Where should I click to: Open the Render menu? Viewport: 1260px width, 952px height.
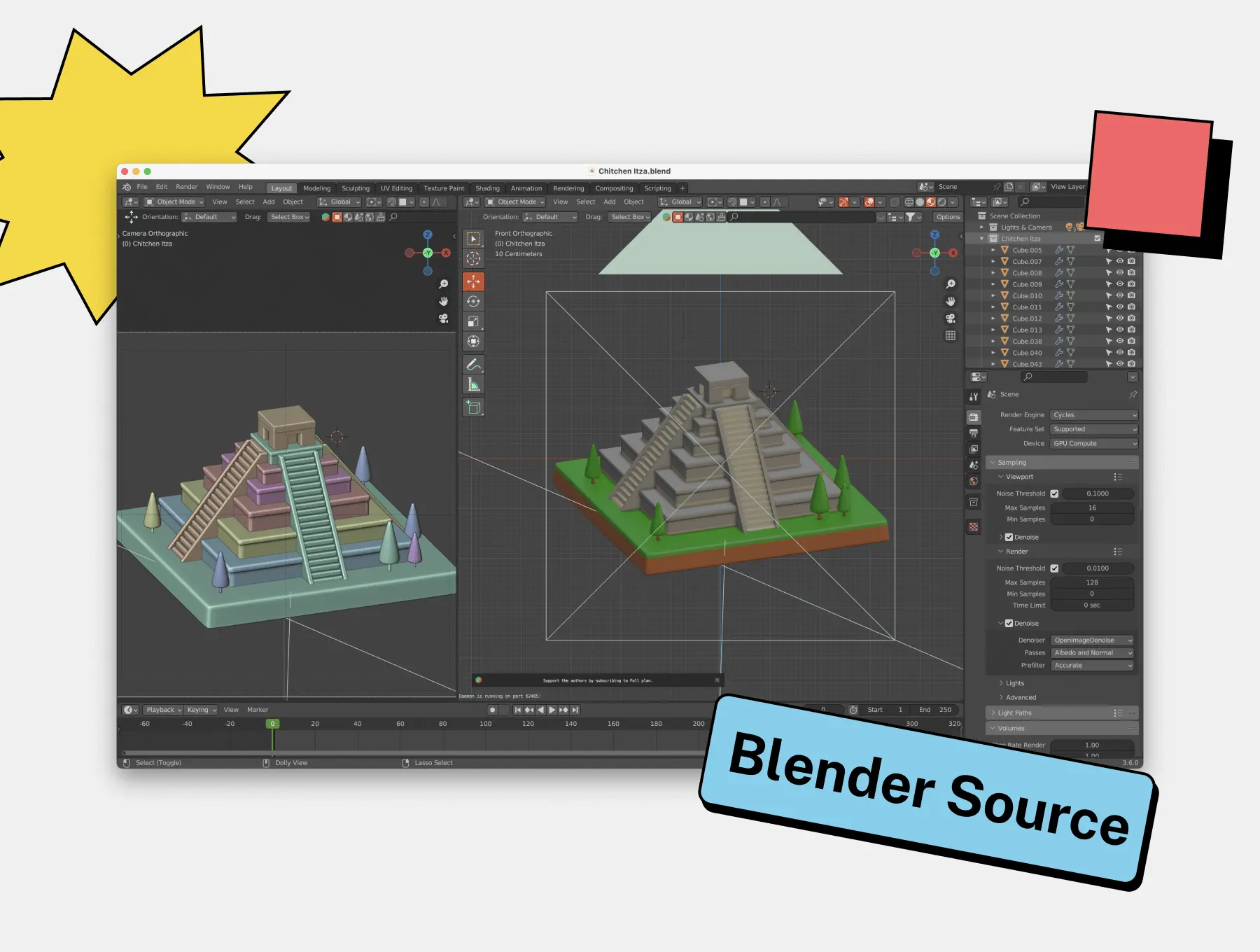(x=186, y=187)
